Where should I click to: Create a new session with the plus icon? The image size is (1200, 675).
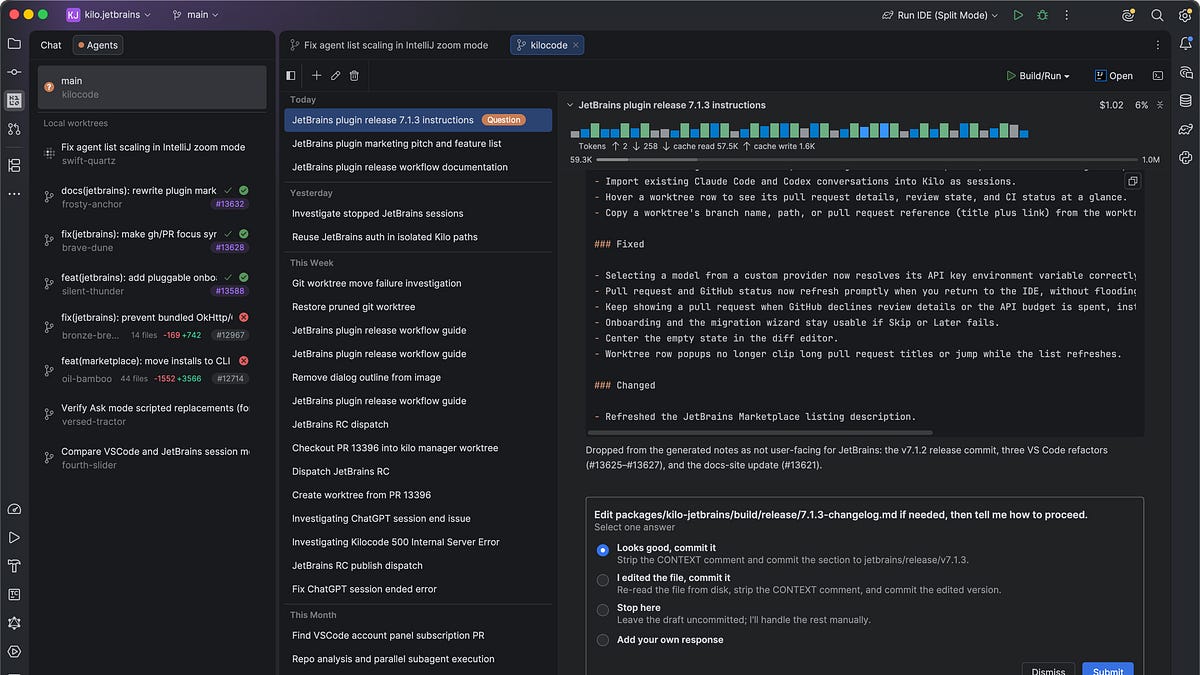(x=316, y=75)
